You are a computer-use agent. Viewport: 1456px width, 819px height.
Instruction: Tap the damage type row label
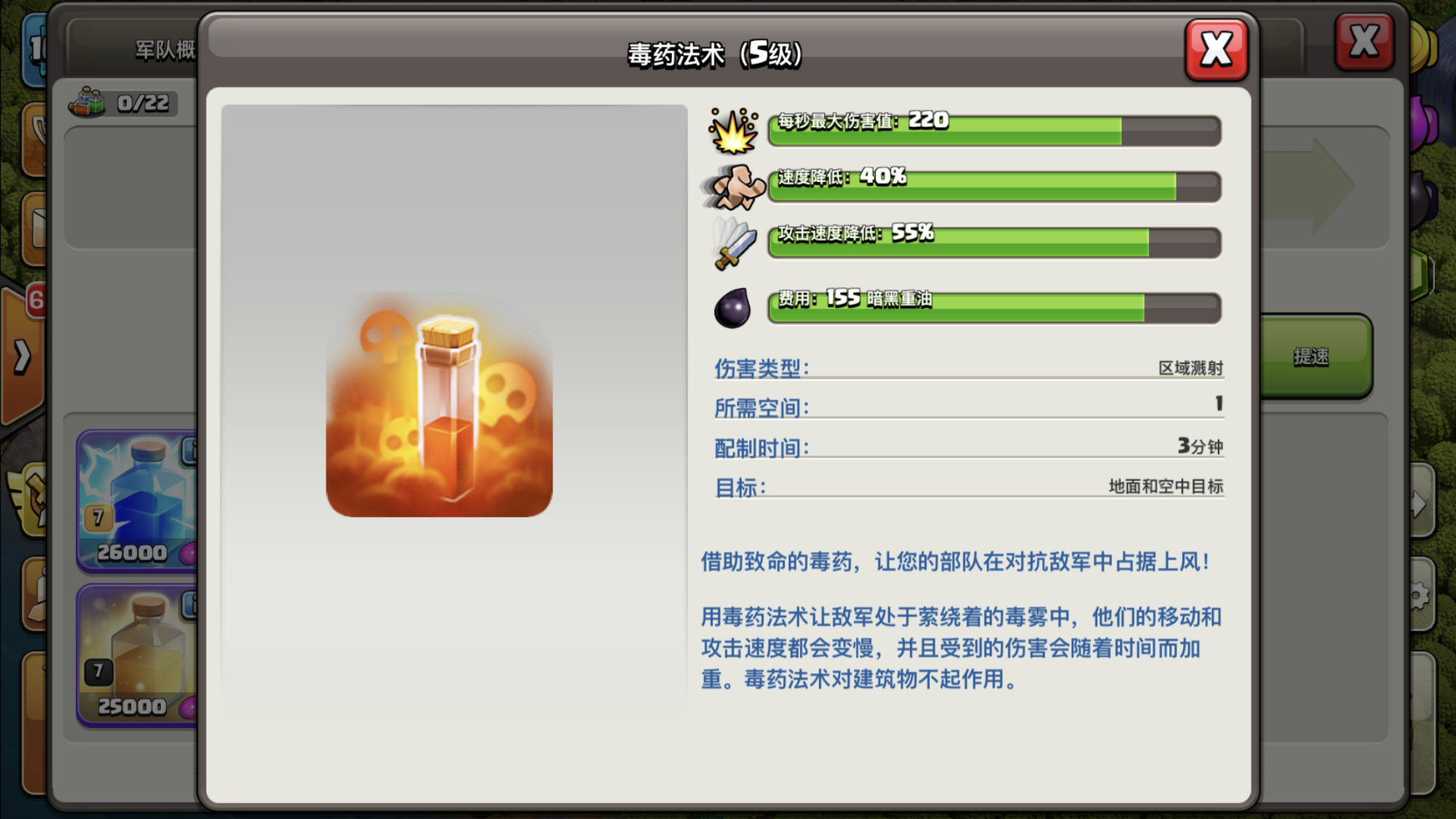[761, 368]
